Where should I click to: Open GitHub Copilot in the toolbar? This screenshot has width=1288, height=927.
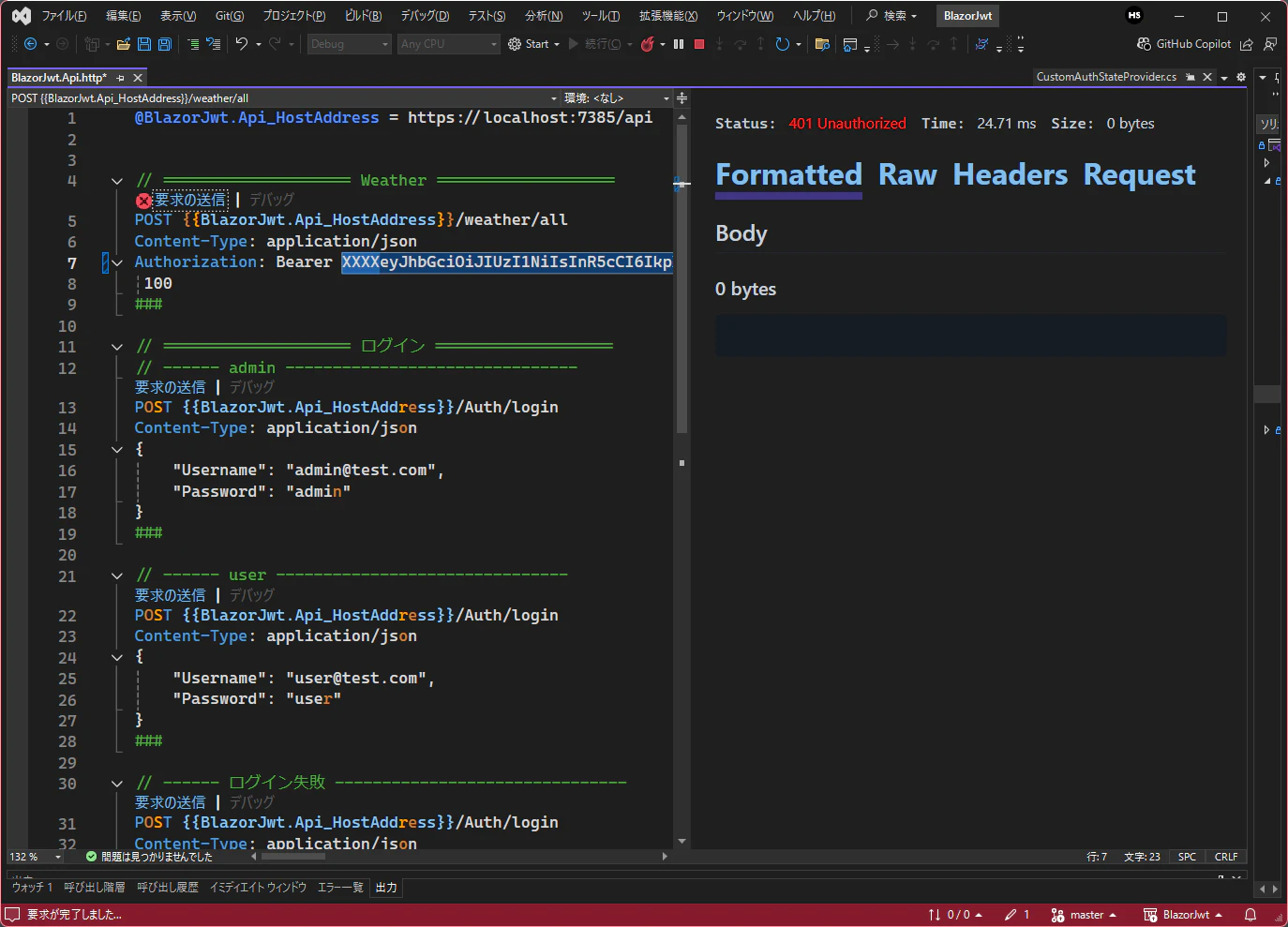[1184, 44]
